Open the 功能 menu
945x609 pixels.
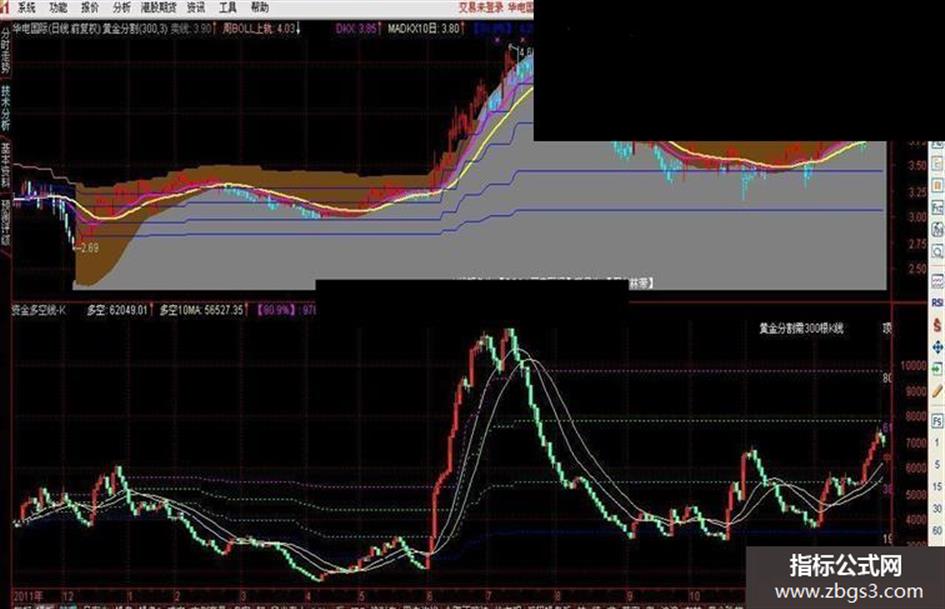pos(58,8)
